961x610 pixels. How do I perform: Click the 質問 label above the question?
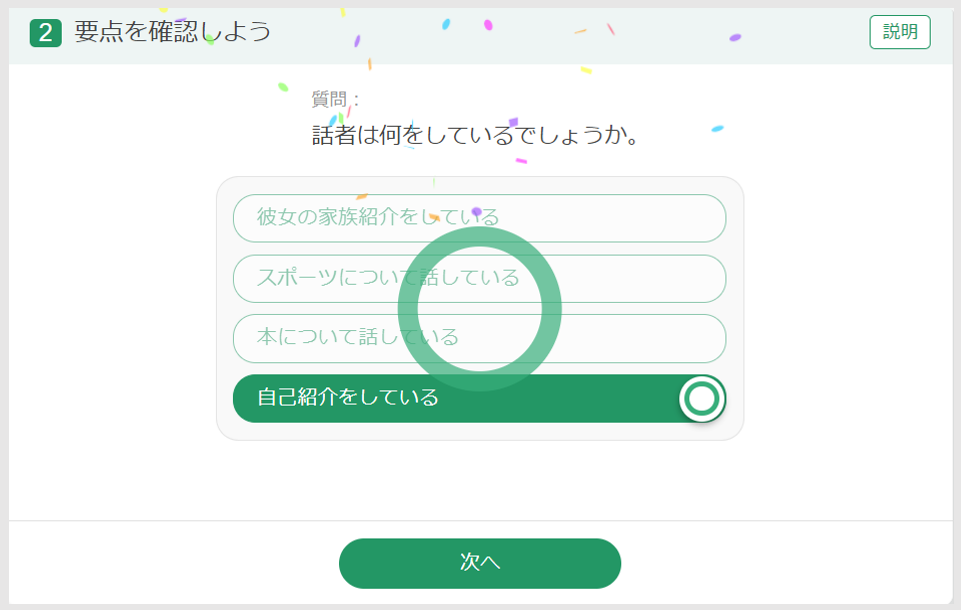coord(329,99)
